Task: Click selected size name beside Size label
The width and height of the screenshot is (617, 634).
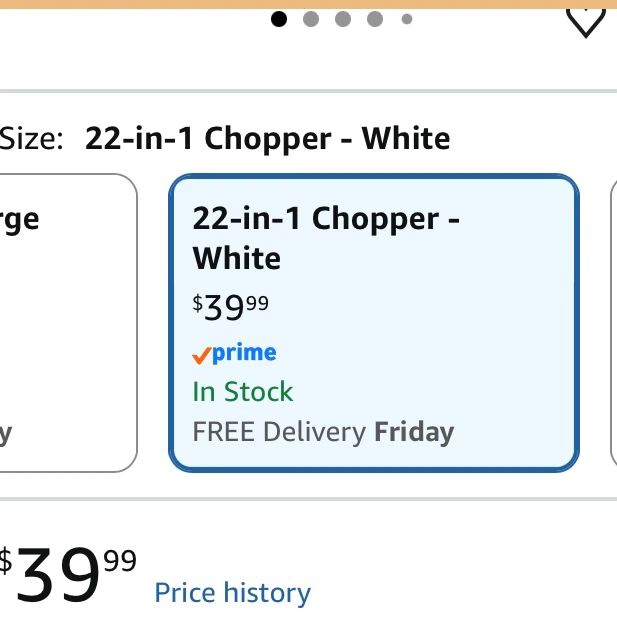Action: (268, 139)
